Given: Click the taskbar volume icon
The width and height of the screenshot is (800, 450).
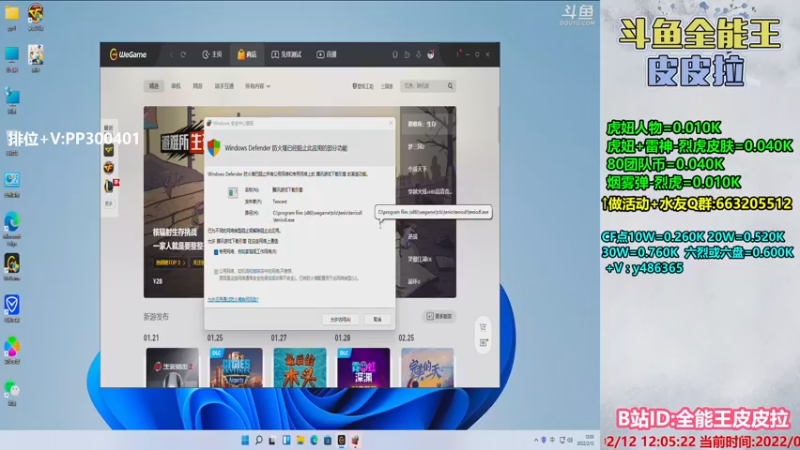Looking at the screenshot, I should [570, 440].
